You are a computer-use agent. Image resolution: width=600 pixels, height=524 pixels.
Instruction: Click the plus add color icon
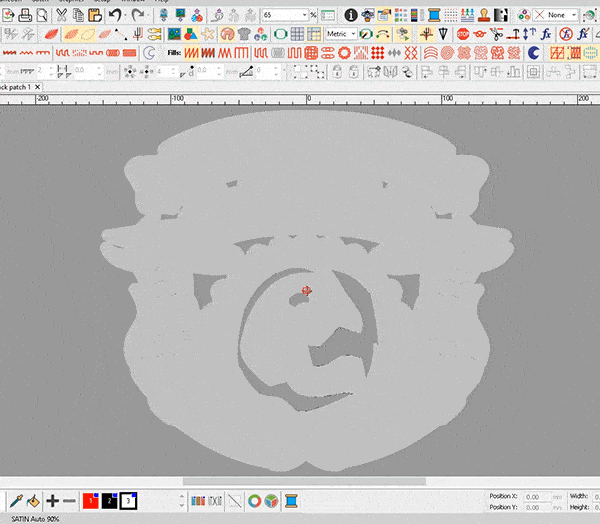click(x=52, y=501)
